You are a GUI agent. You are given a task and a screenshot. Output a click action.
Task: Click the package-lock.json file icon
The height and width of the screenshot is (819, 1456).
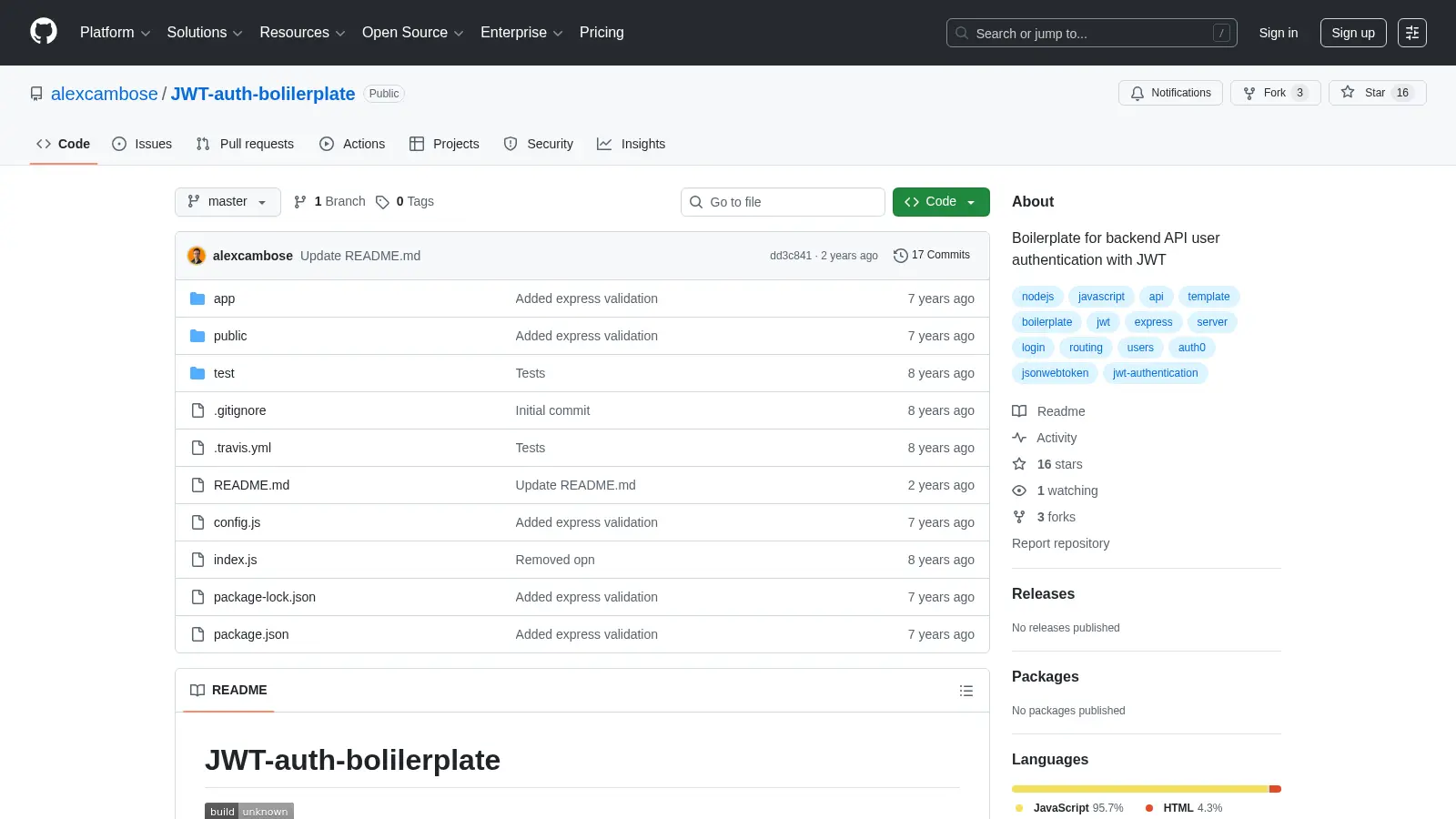197,597
